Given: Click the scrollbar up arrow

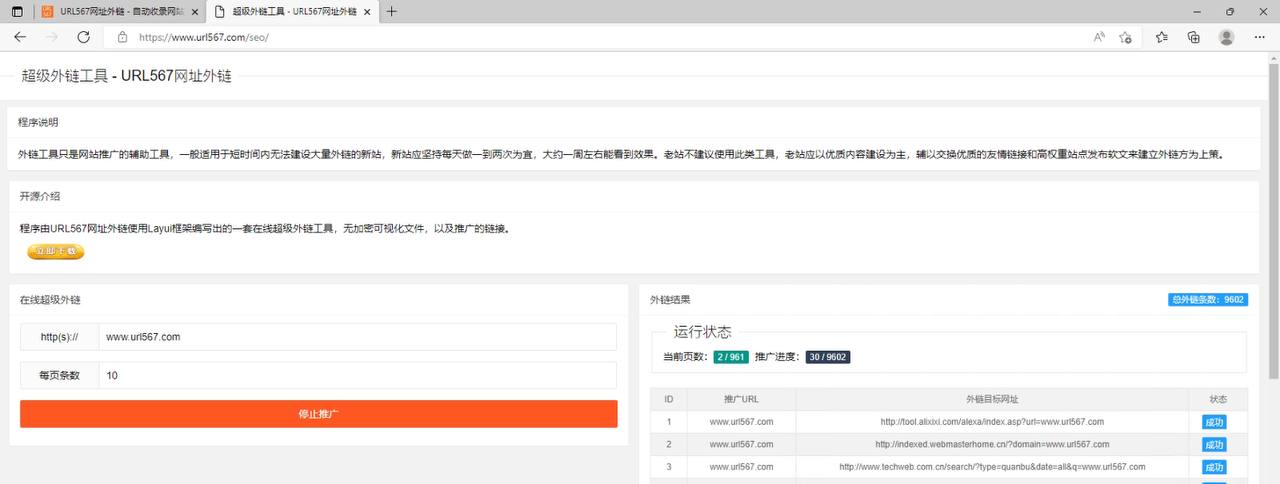Looking at the screenshot, I should pyautogui.click(x=1273, y=58).
